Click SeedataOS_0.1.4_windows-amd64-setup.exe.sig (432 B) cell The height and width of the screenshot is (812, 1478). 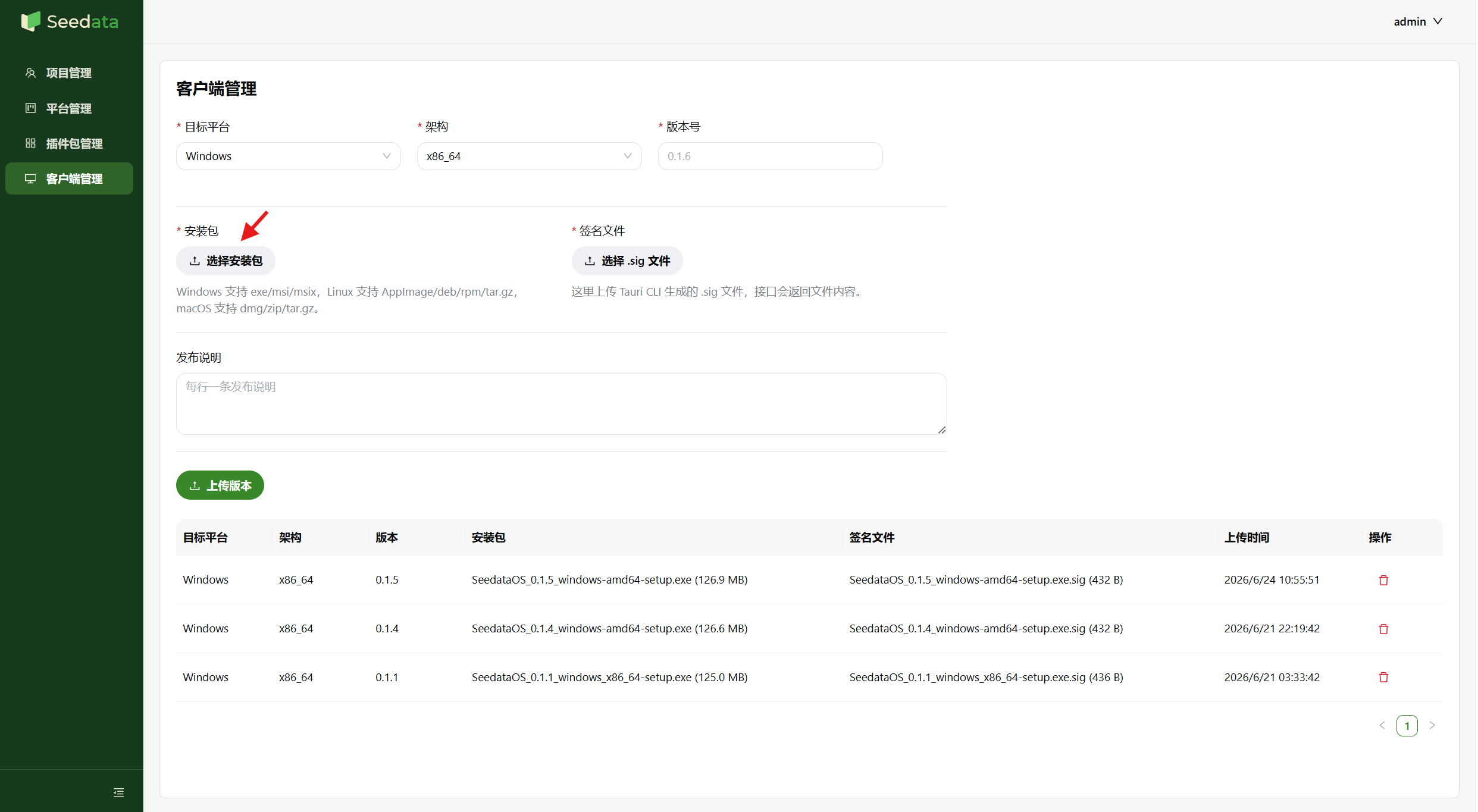click(x=986, y=628)
